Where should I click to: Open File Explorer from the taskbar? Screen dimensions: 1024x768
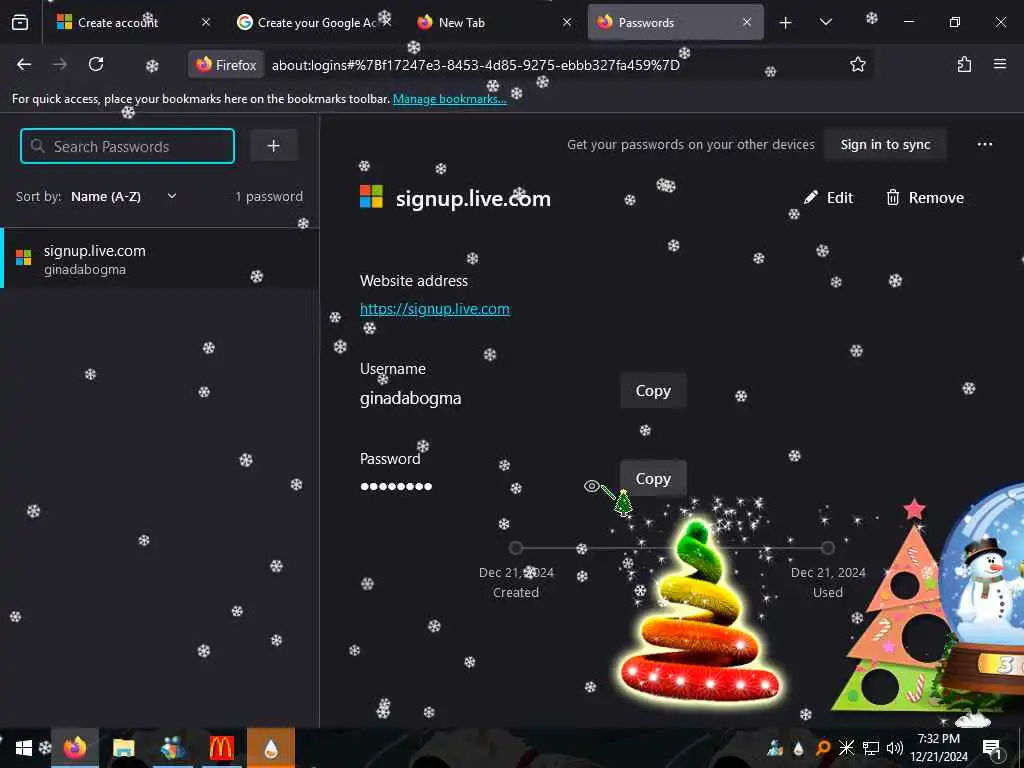tap(123, 748)
